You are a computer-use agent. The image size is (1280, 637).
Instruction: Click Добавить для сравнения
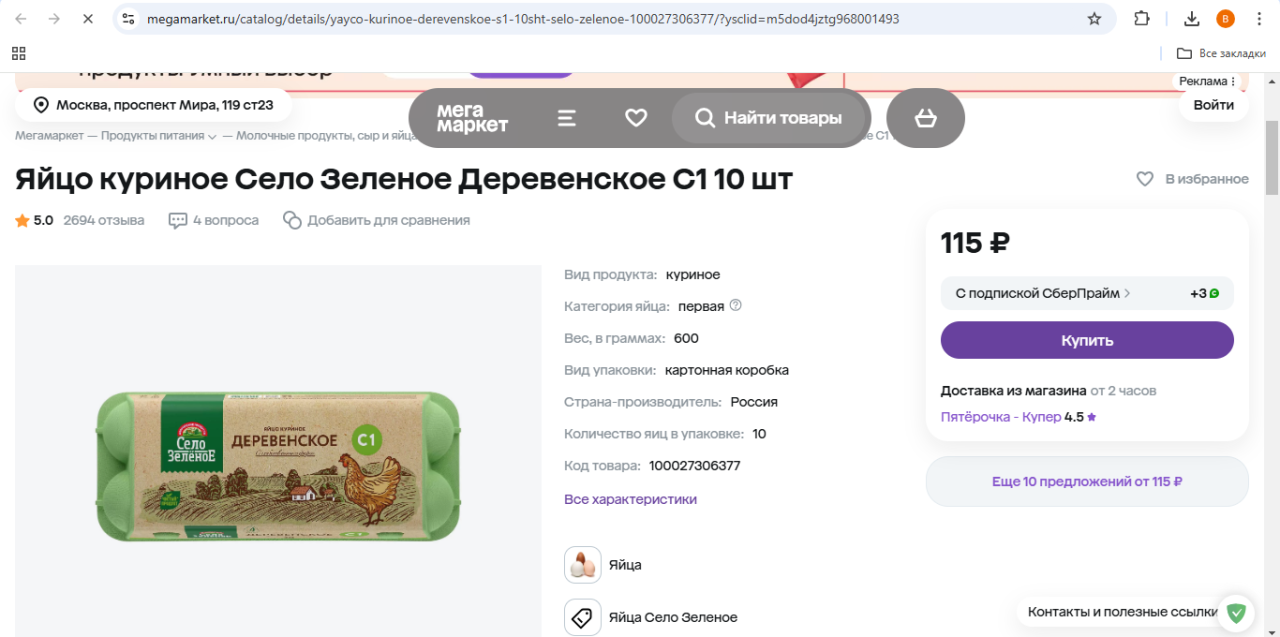pyautogui.click(x=377, y=220)
